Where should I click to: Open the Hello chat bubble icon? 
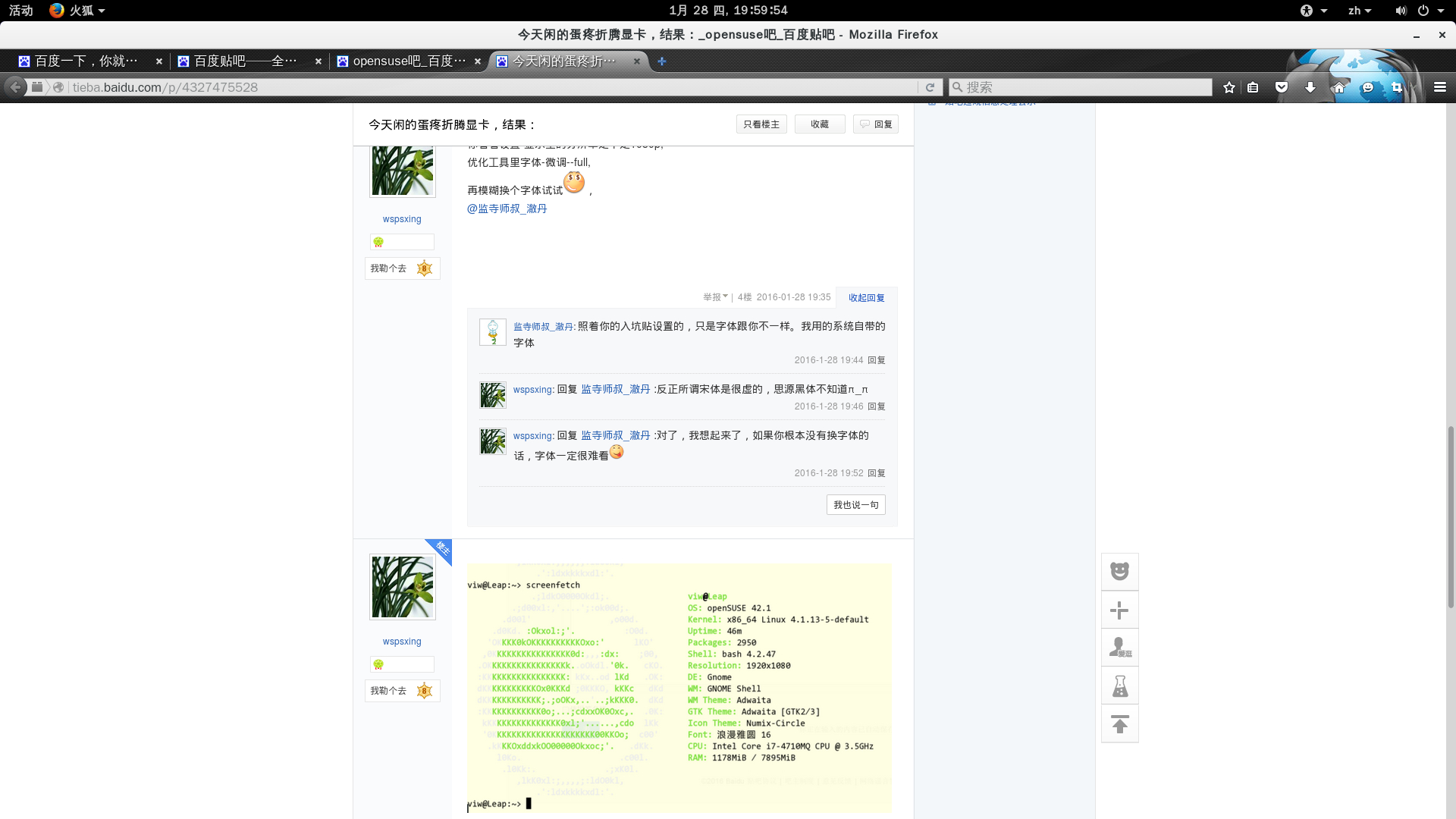tap(1368, 87)
